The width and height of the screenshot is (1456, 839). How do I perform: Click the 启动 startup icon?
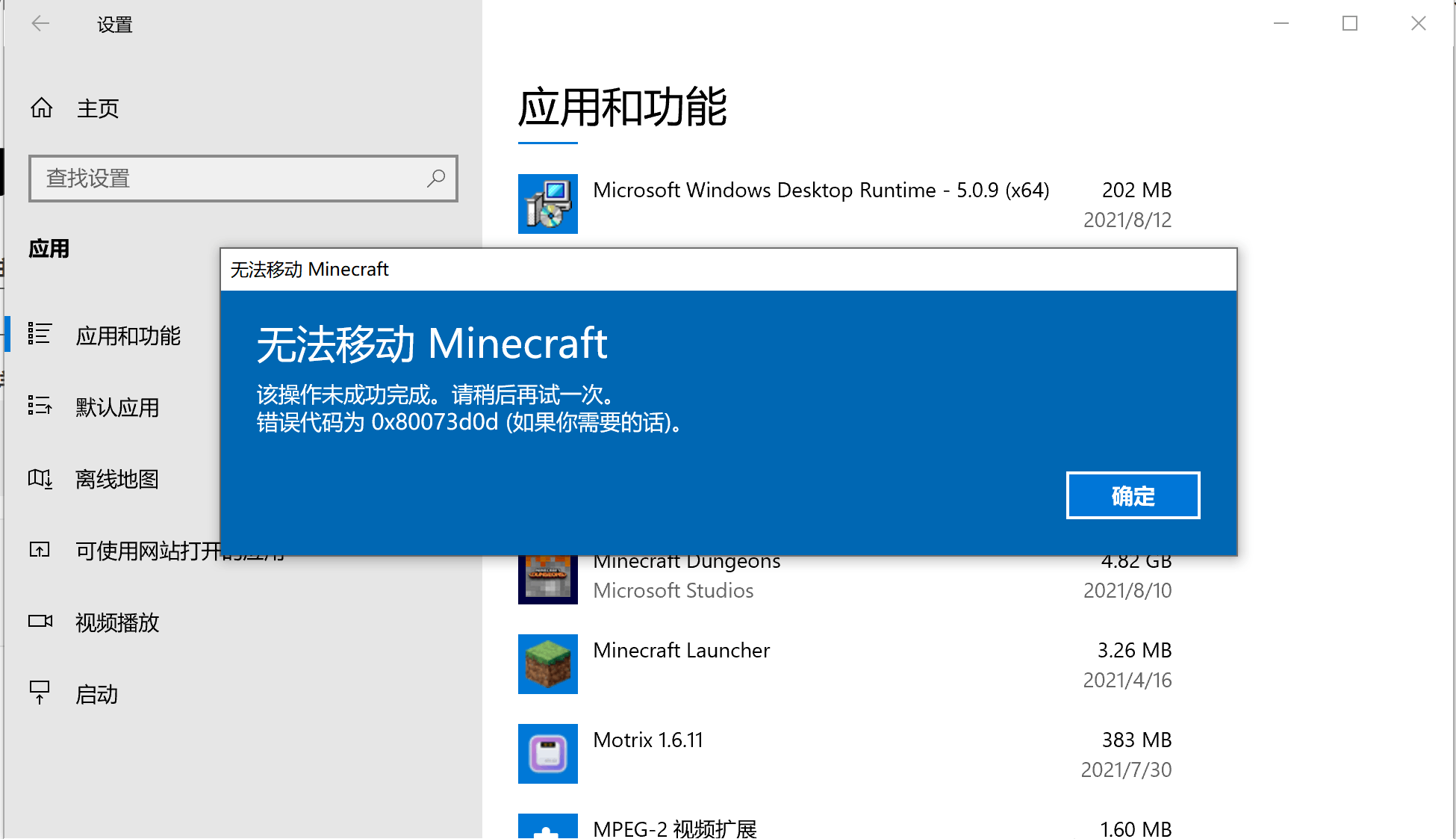click(40, 693)
